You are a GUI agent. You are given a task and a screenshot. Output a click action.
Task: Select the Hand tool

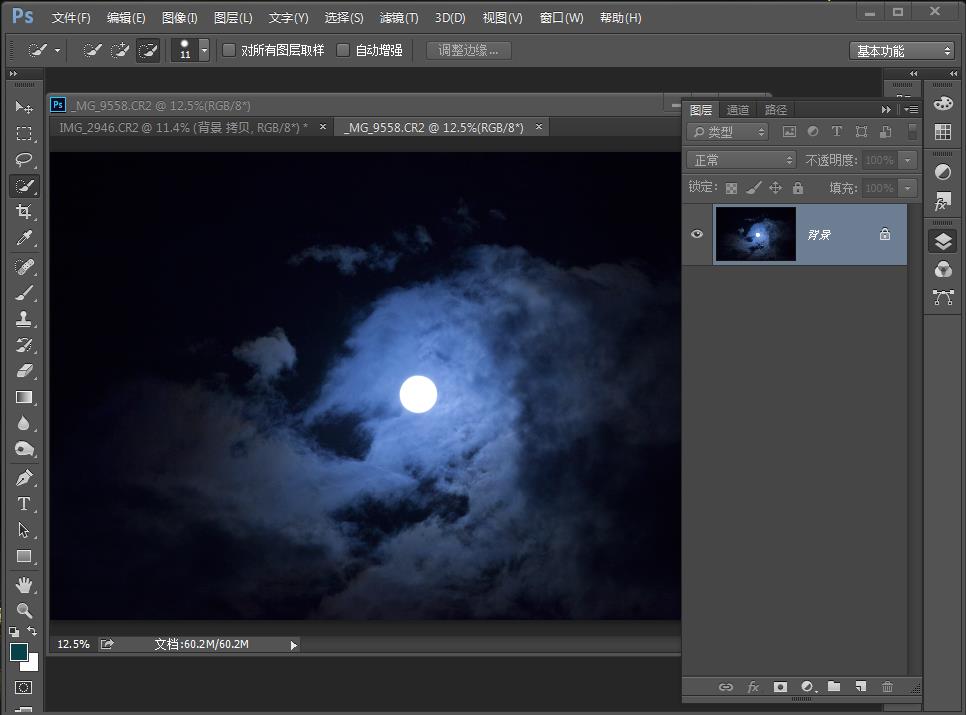[24, 584]
